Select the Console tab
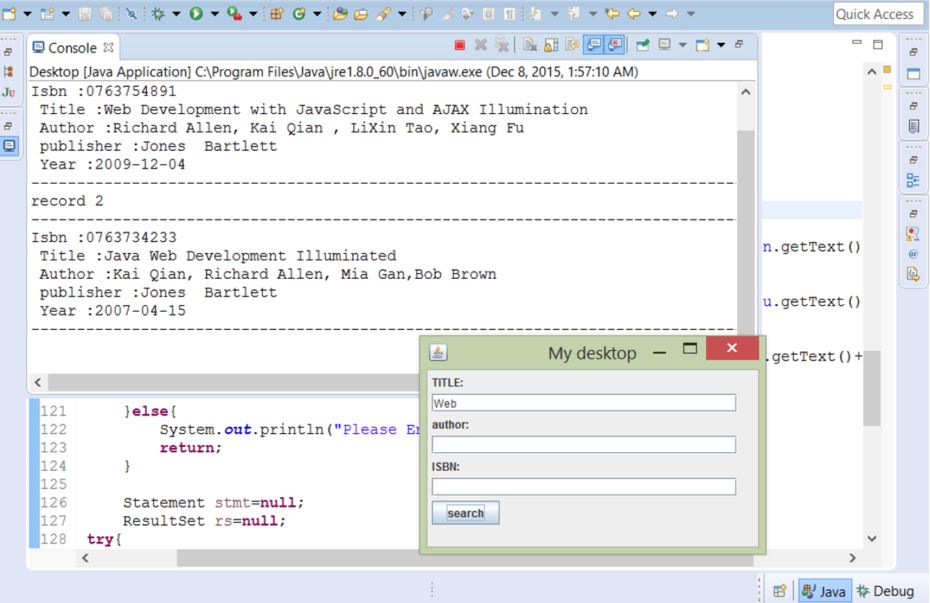This screenshot has height=603, width=930. (x=72, y=47)
